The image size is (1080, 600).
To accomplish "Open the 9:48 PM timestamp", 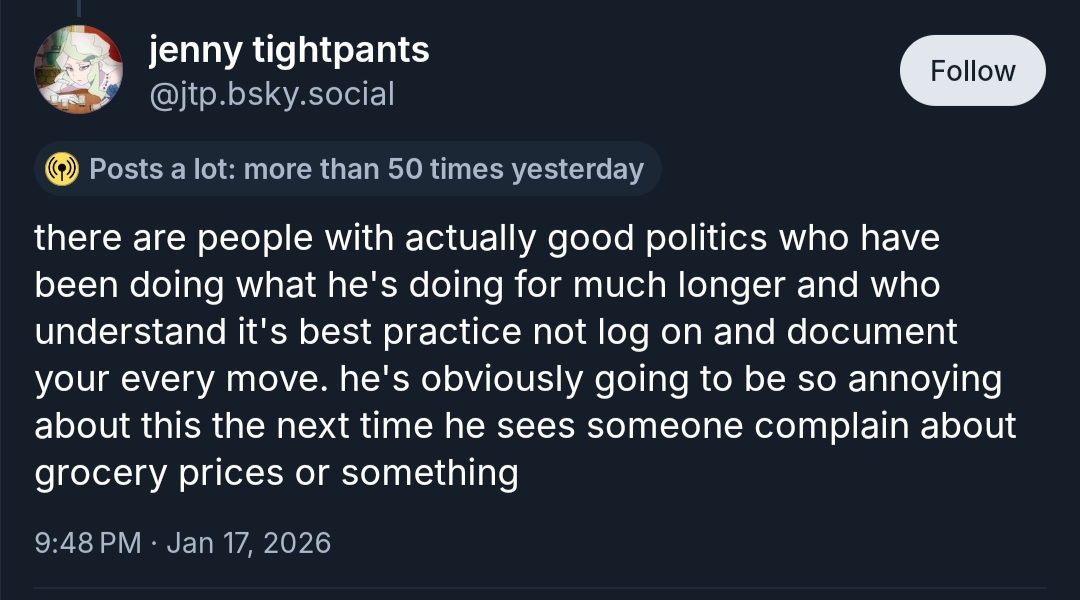I will (x=88, y=543).
